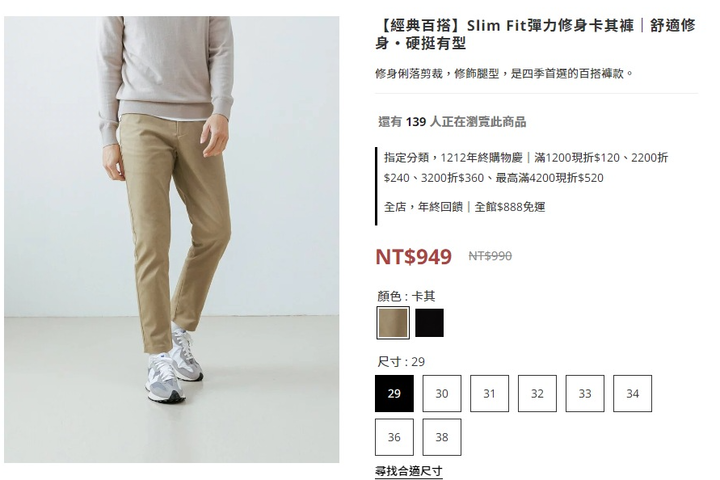
Task: Pick size 33 option
Action: coord(585,394)
